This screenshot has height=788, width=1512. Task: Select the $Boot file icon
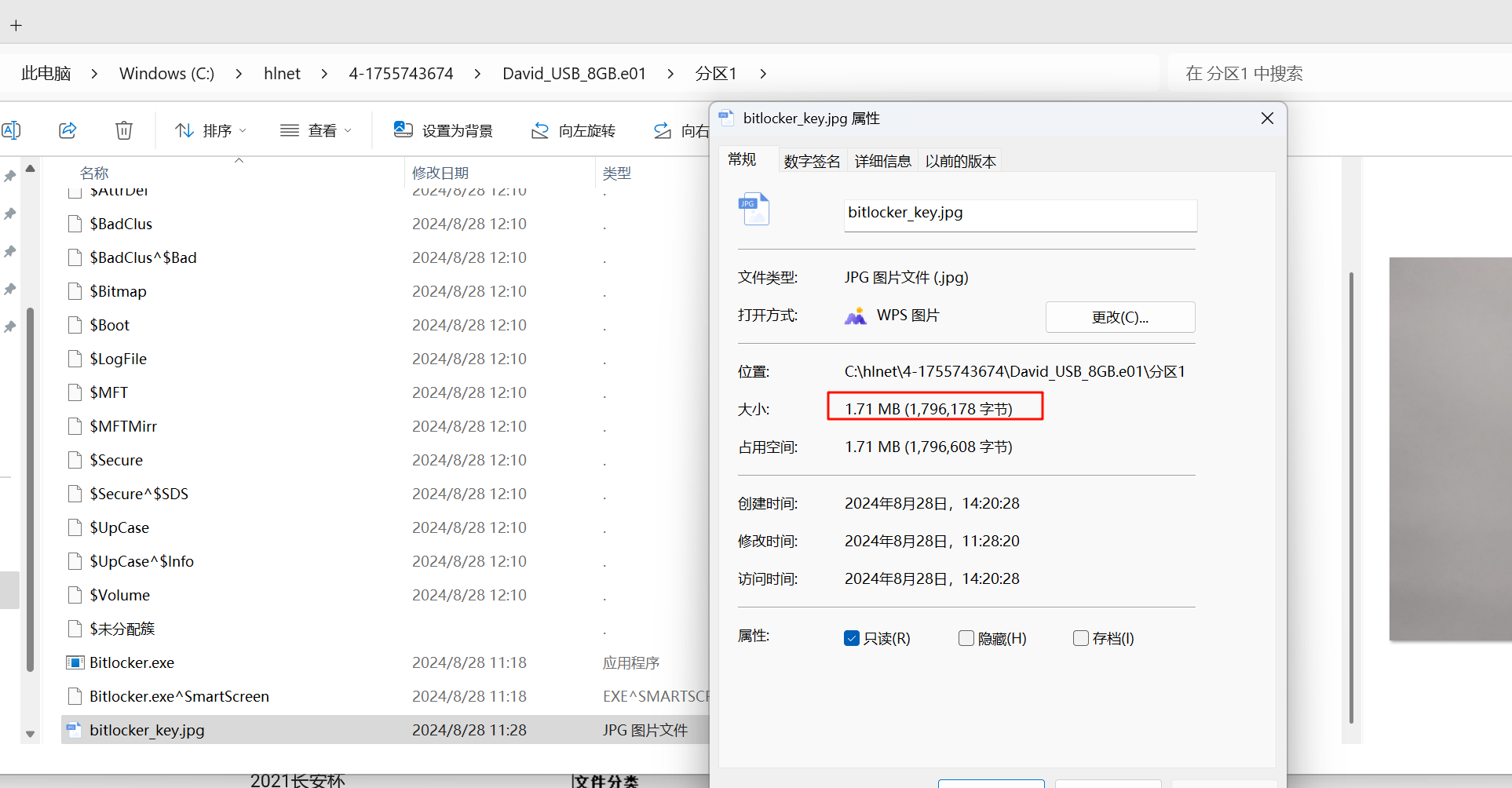[75, 326]
